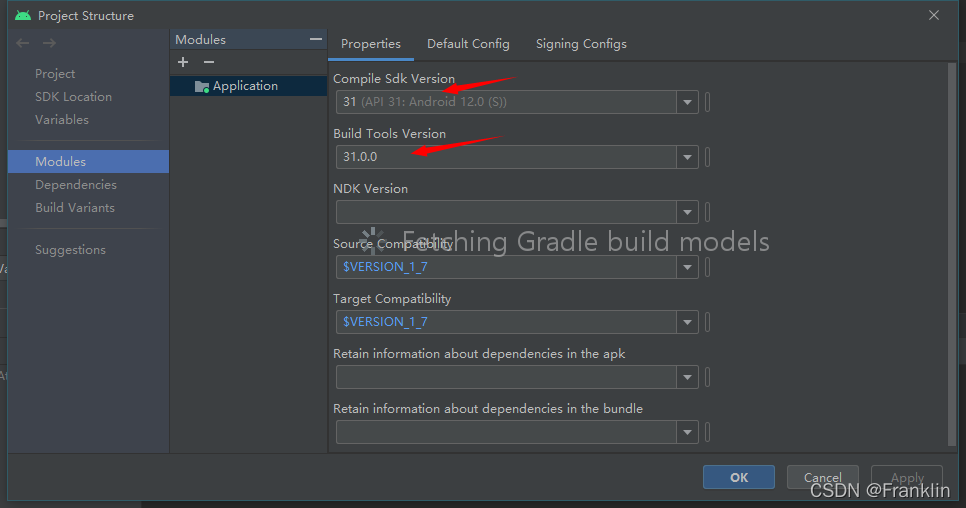Open the Compile Sdk Version dropdown
966x508 pixels.
(687, 102)
